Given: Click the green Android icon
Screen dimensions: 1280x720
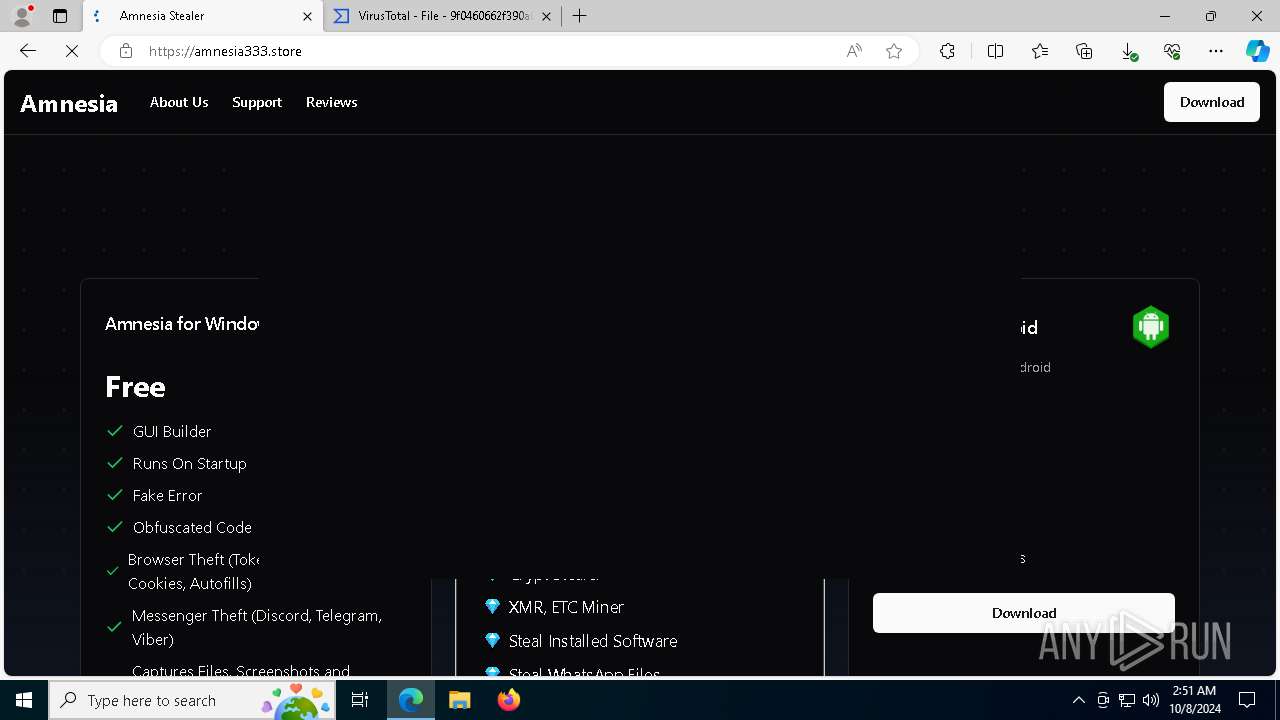Looking at the screenshot, I should (x=1151, y=327).
